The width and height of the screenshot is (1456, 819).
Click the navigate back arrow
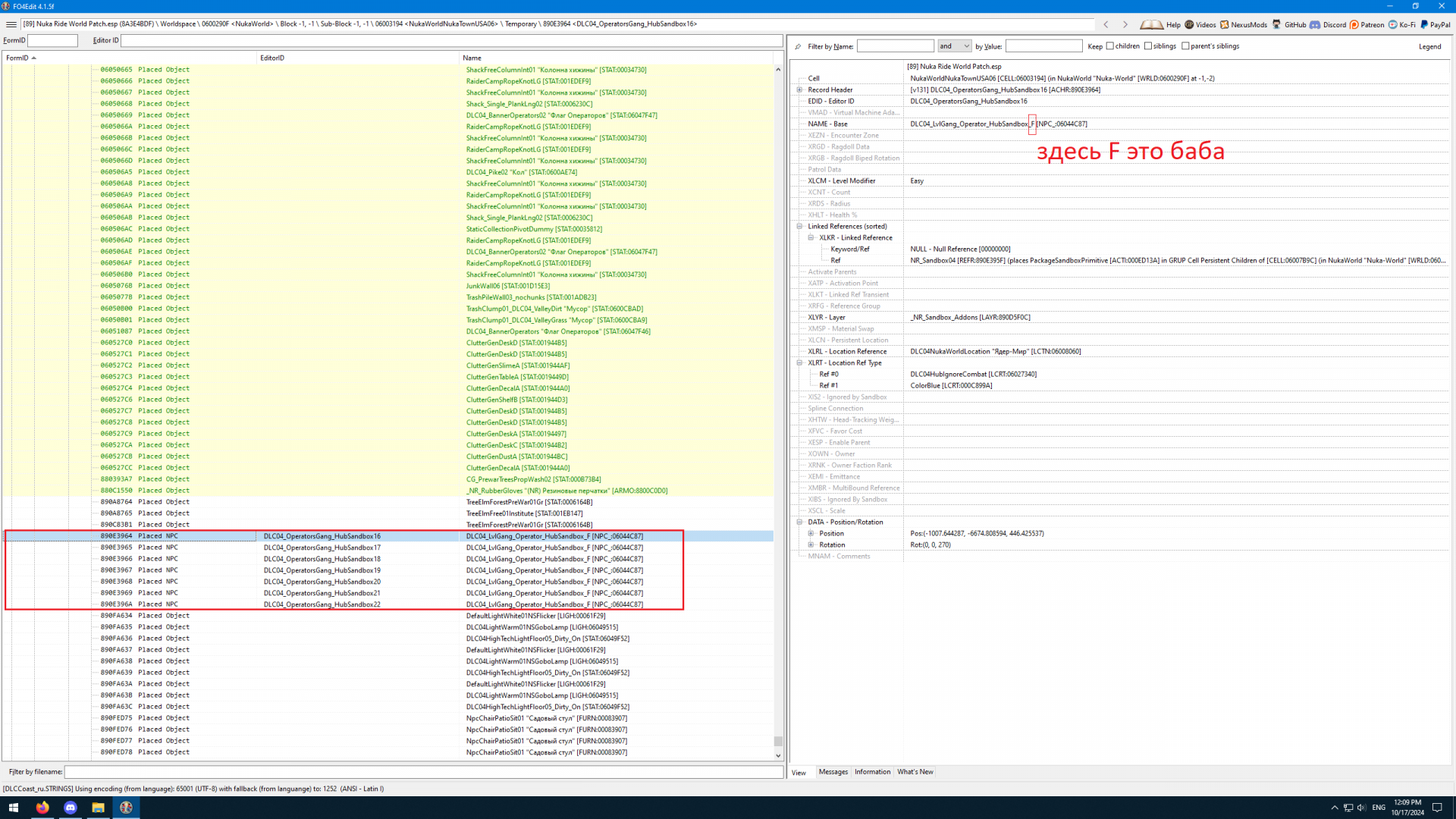[x=1106, y=24]
